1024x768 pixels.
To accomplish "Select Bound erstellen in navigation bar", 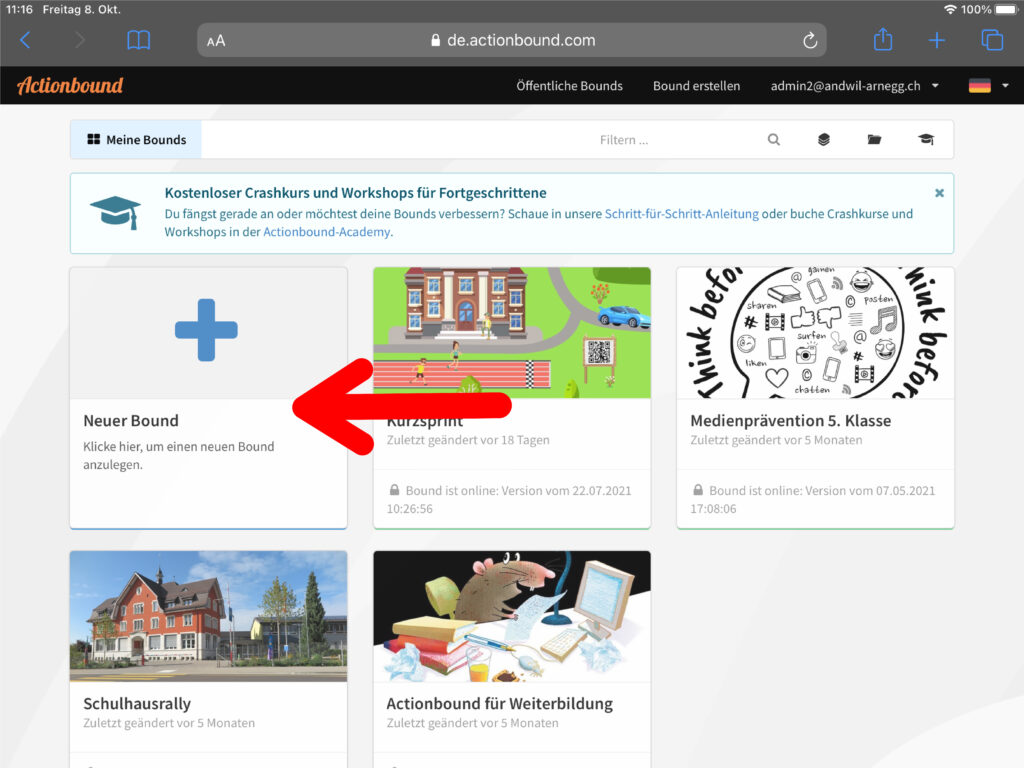I will (x=696, y=86).
